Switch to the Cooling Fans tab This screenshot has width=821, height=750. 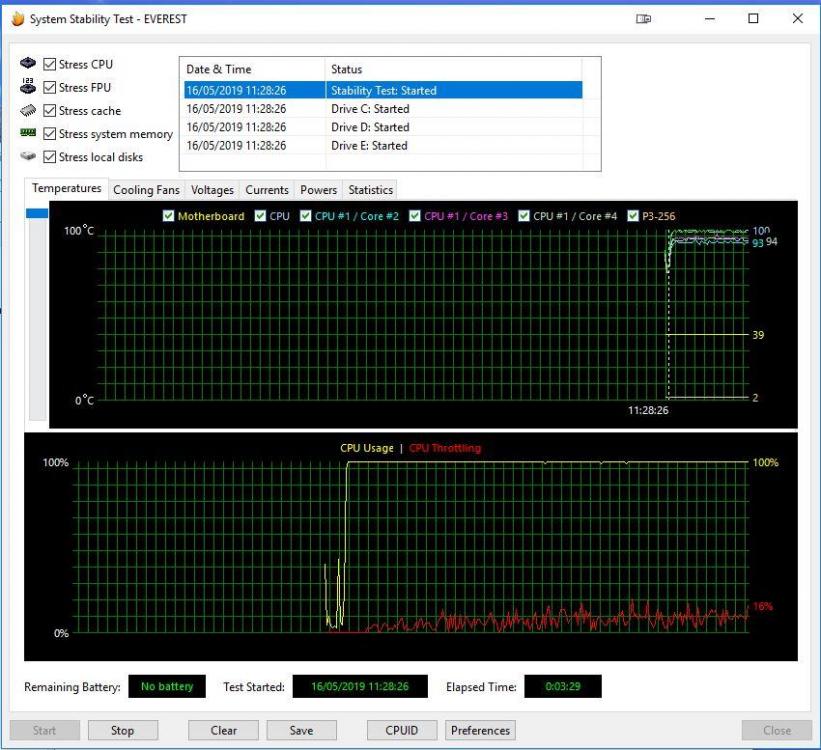(146, 190)
